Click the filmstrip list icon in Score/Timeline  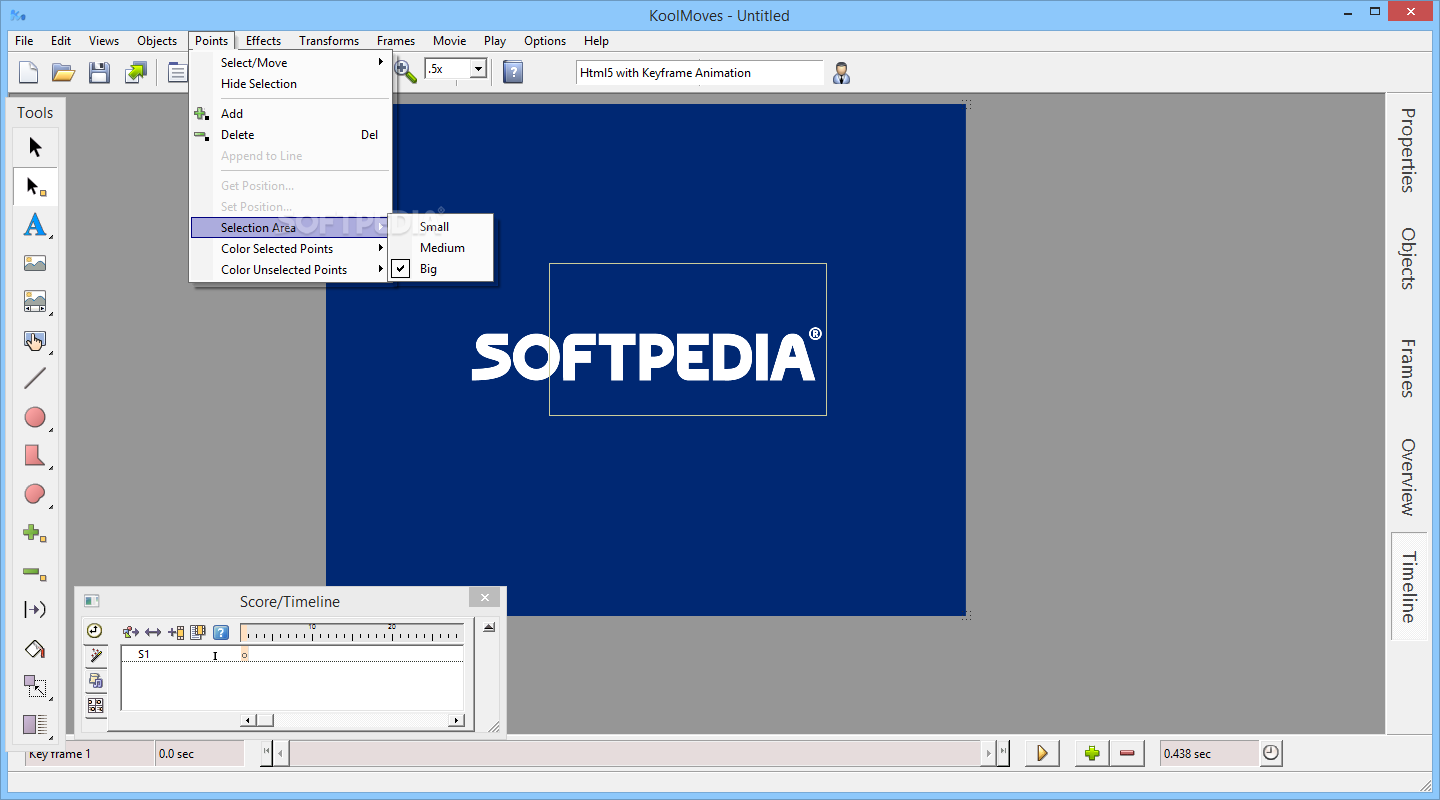[x=198, y=632]
